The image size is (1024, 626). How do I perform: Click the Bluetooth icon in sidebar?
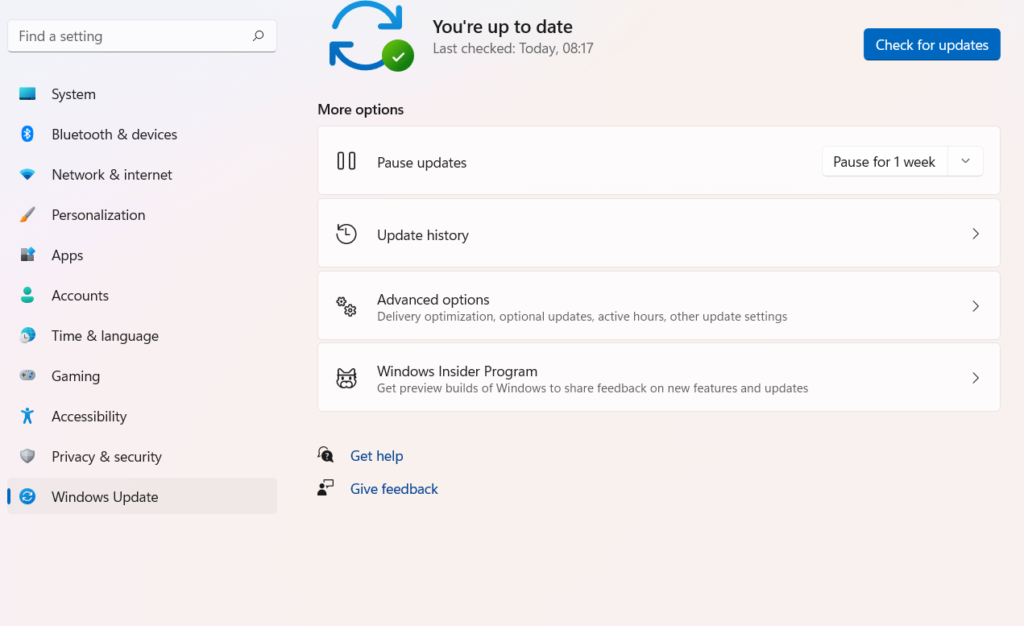[27, 134]
